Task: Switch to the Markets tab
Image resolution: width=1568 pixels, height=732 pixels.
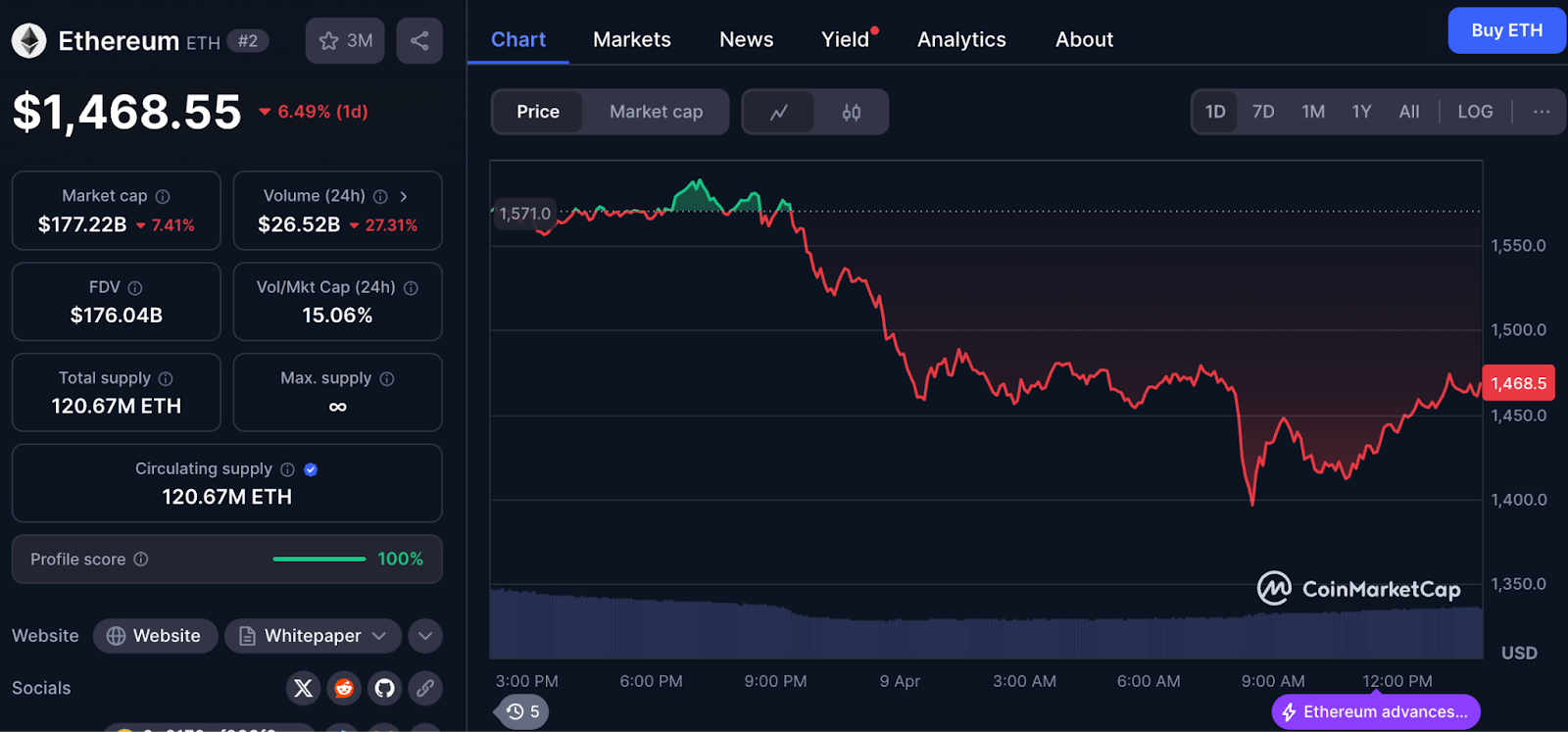Action: point(632,39)
